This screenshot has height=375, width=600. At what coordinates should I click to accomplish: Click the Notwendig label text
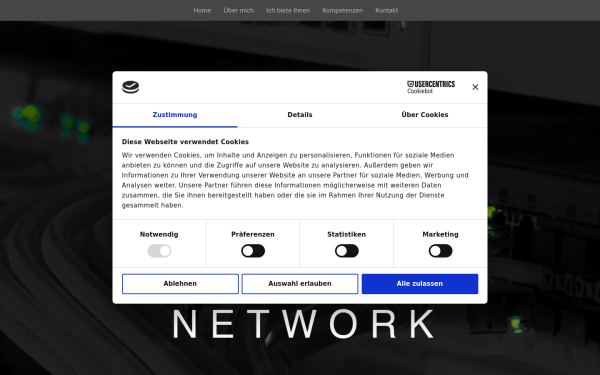click(x=159, y=234)
